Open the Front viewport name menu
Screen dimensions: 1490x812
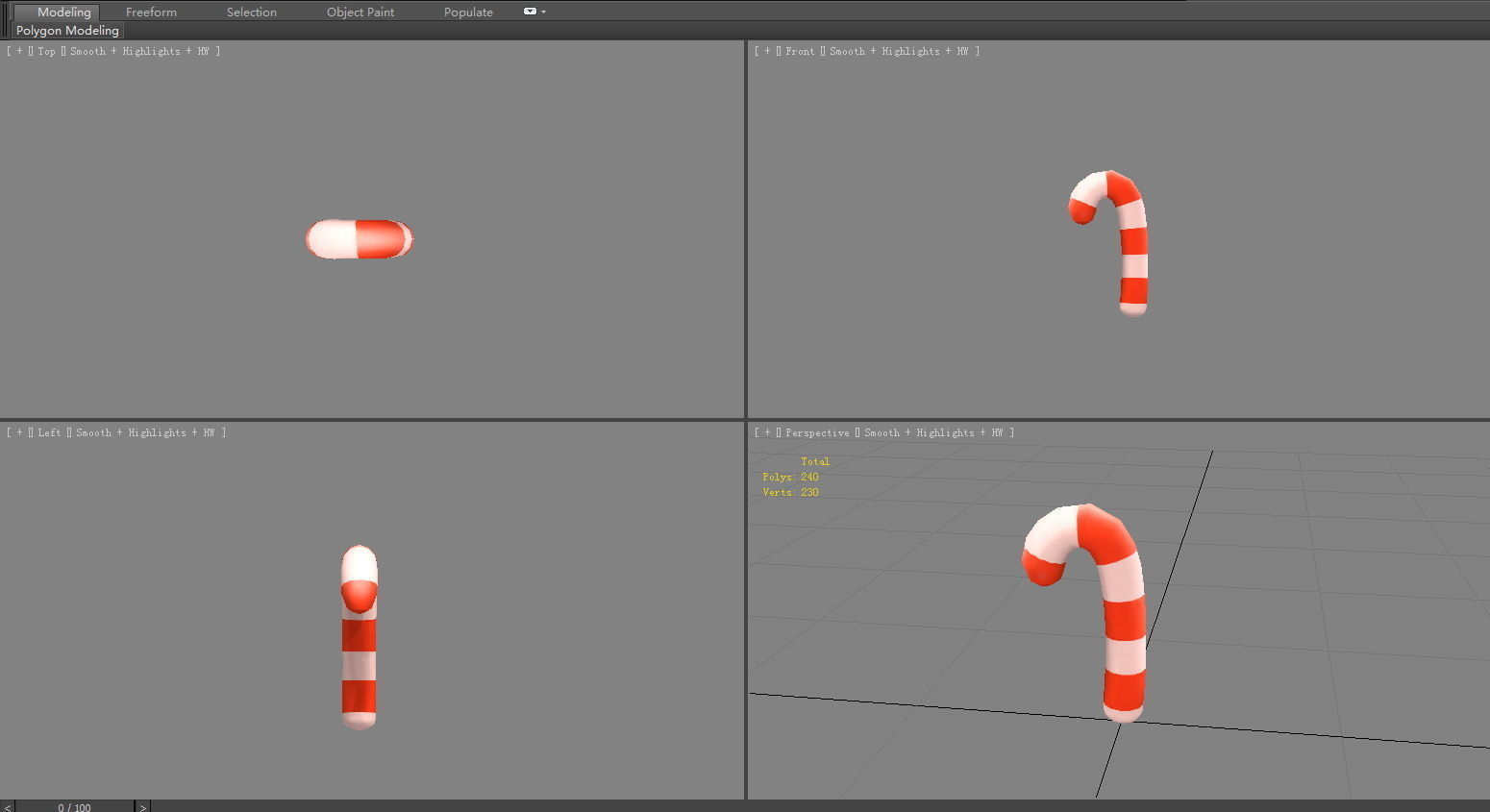(x=799, y=51)
